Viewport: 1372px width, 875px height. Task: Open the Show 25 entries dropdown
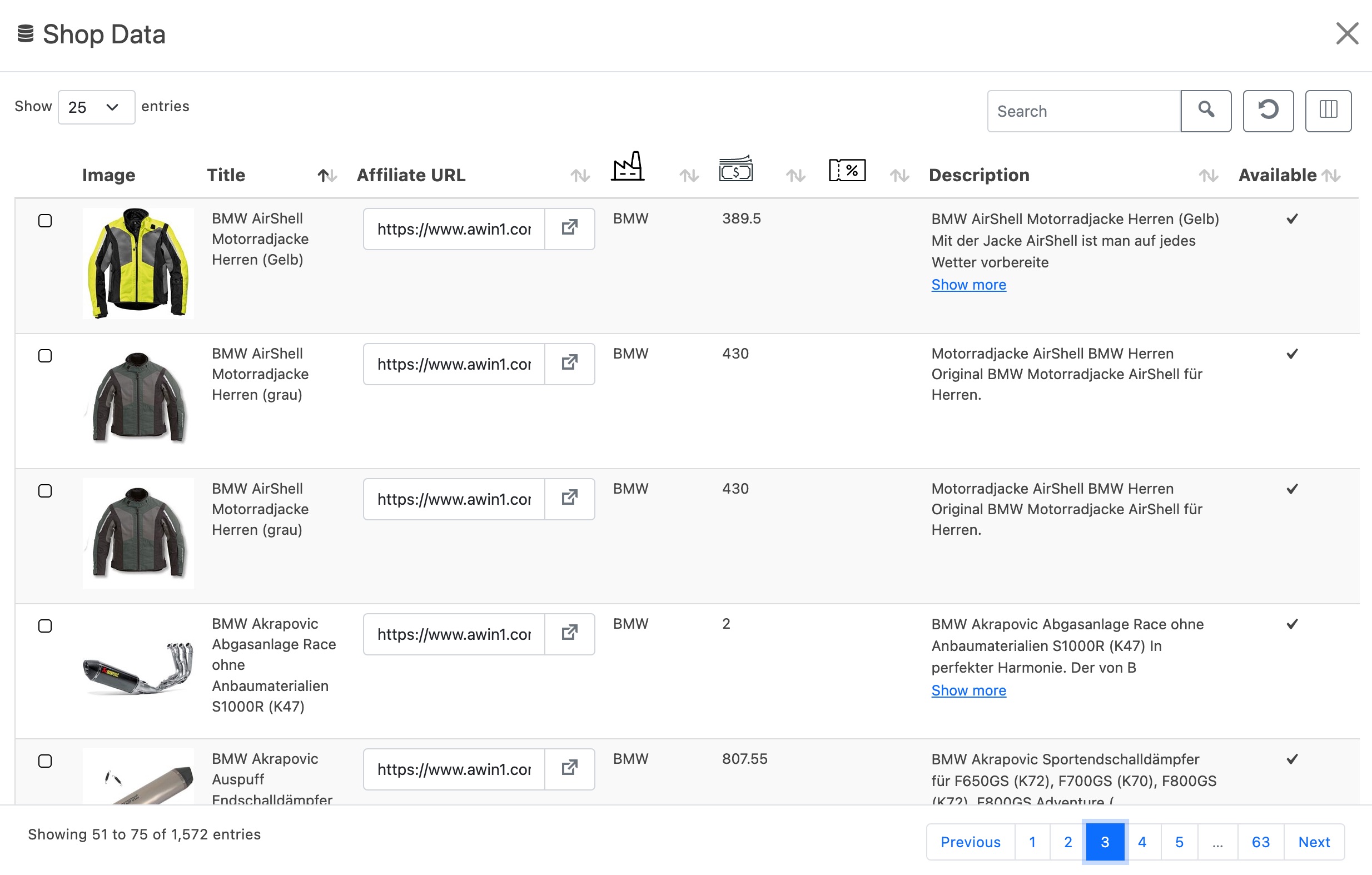(x=96, y=107)
